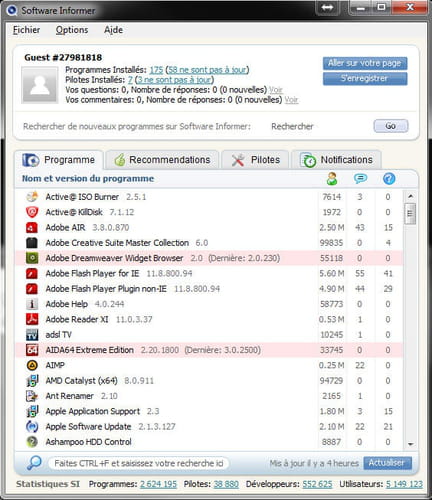This screenshot has height=500, width=432.
Task: Open the Options menu
Action: coord(72,30)
